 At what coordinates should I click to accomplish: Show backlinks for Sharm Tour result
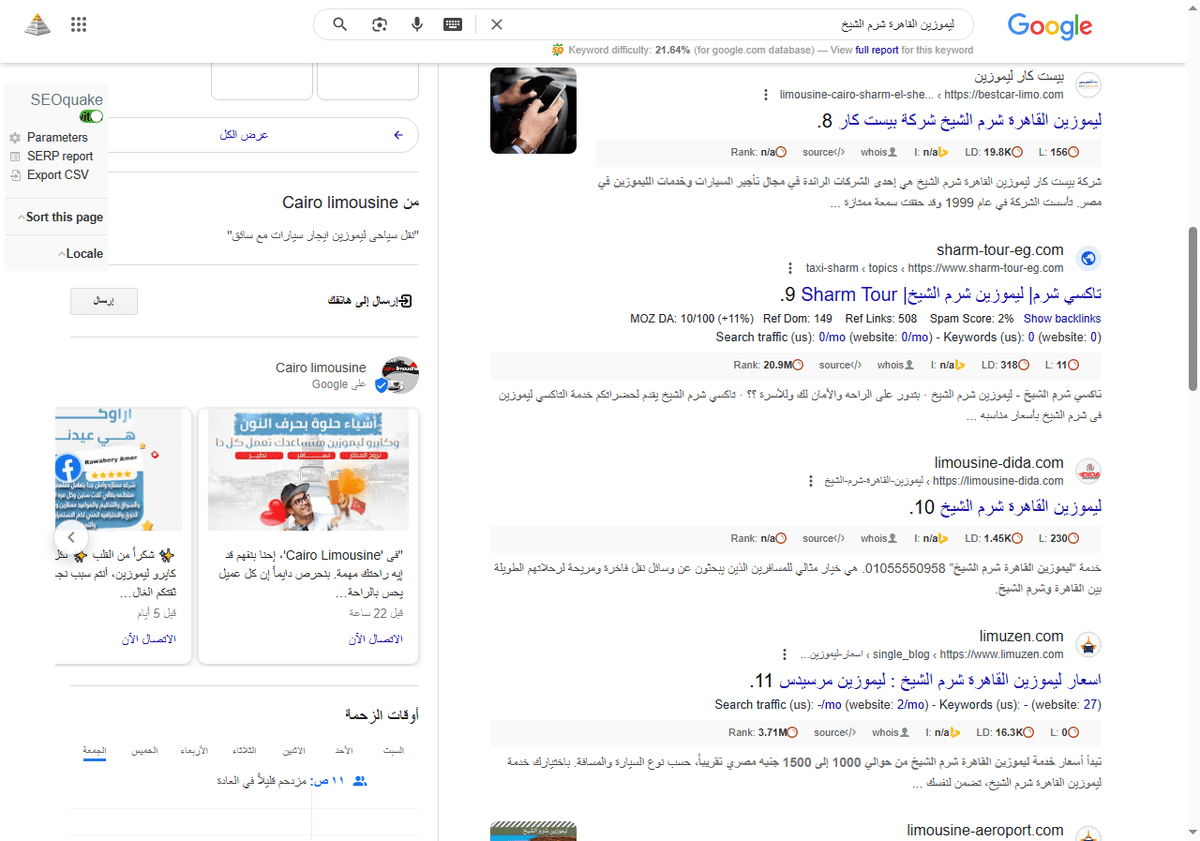coord(1062,318)
